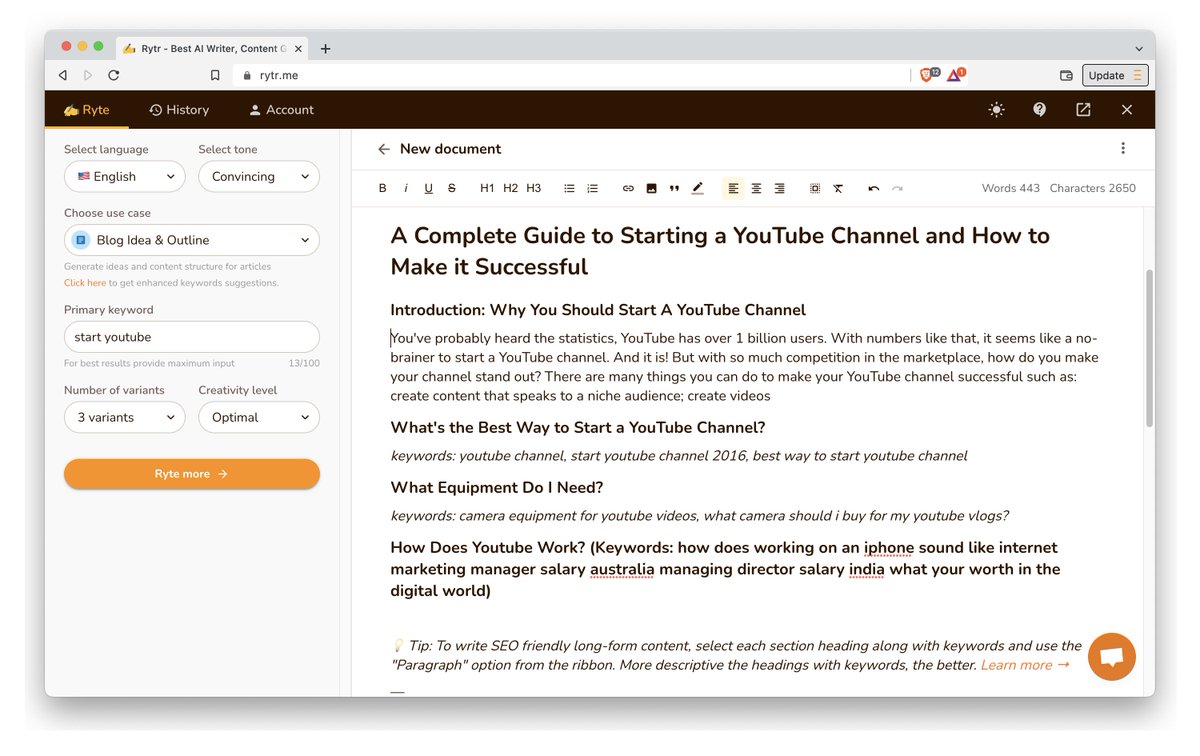
Task: Select the Rytr browser tab
Action: click(x=212, y=48)
